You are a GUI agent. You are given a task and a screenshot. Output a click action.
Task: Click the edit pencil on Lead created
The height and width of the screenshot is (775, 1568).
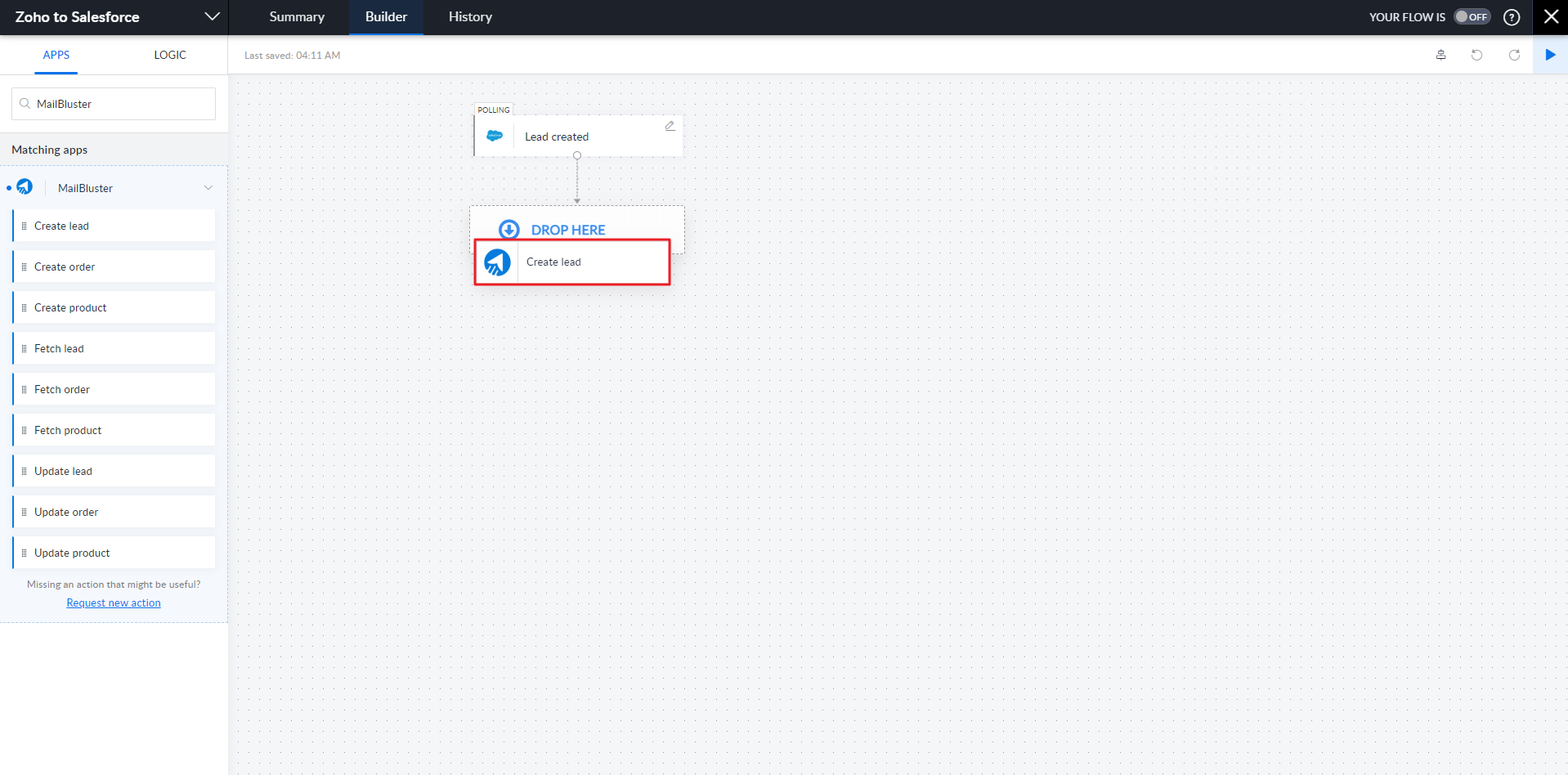point(670,126)
